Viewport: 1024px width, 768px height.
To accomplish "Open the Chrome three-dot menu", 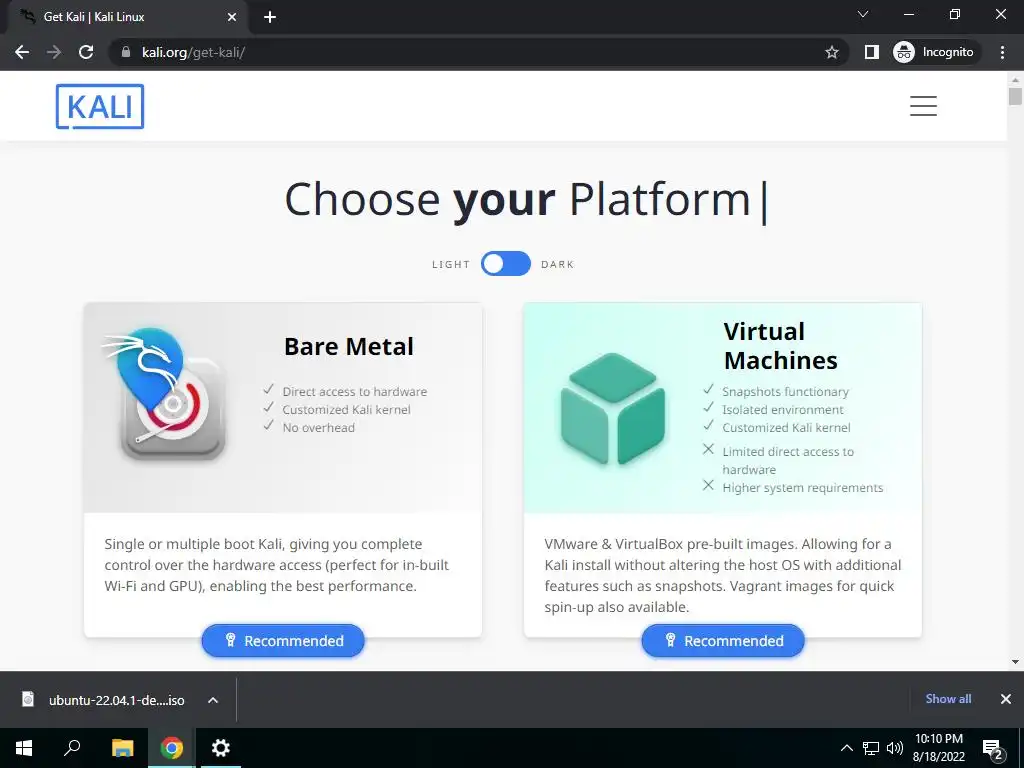I will pos(1002,52).
